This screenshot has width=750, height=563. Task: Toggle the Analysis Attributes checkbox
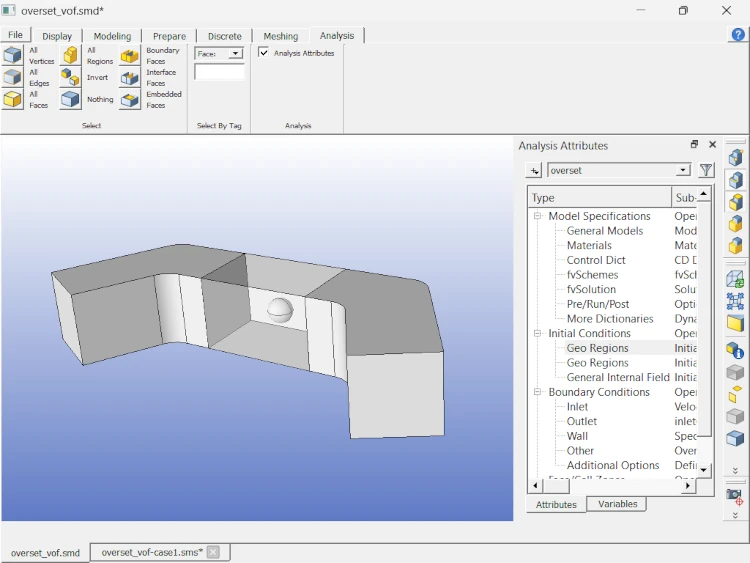click(264, 52)
